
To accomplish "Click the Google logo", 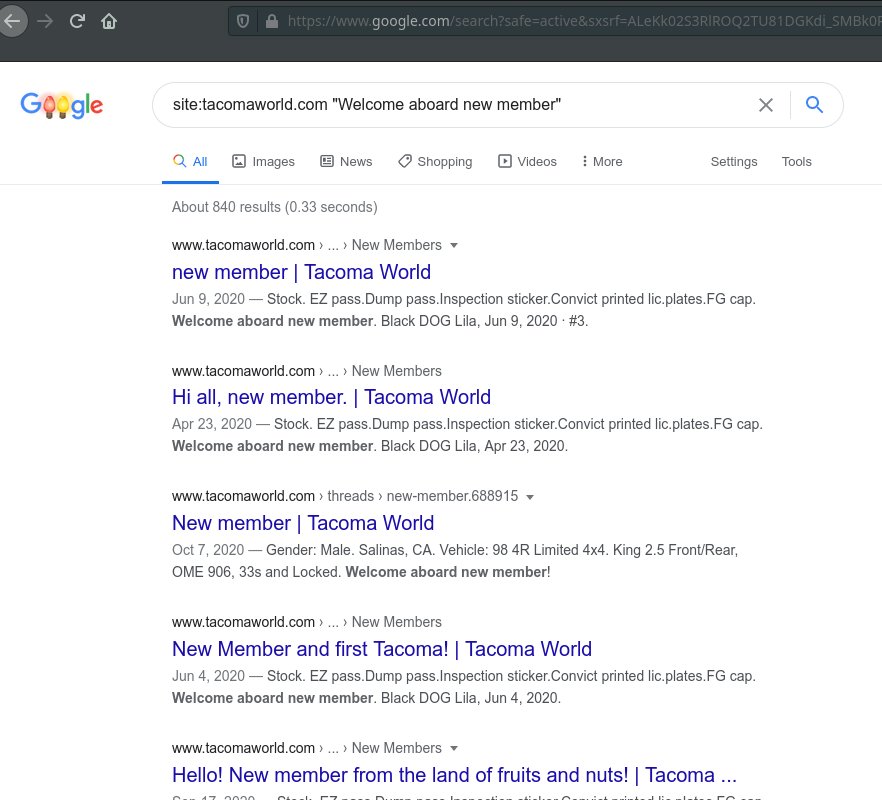I will 62,105.
